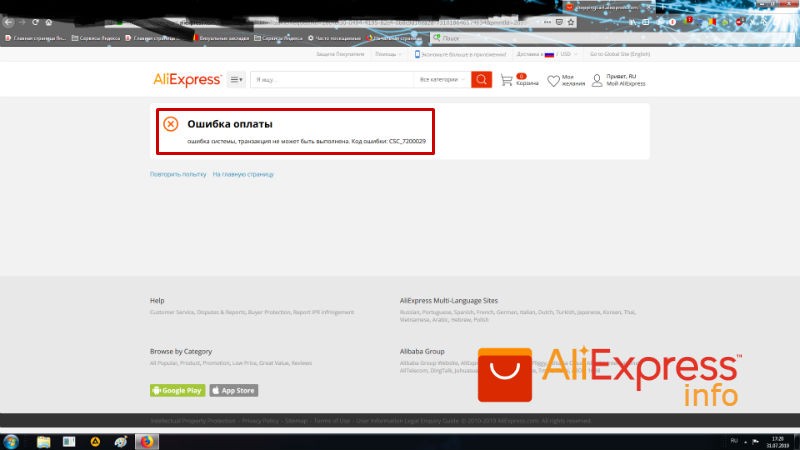Image resolution: width=800 pixels, height=450 pixels.
Task: Open Buyer Protection footer link
Action: coord(269,312)
